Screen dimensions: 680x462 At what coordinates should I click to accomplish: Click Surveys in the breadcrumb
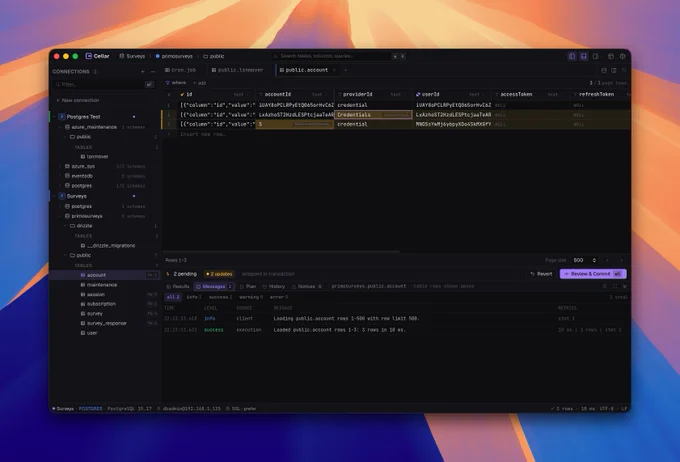click(132, 56)
